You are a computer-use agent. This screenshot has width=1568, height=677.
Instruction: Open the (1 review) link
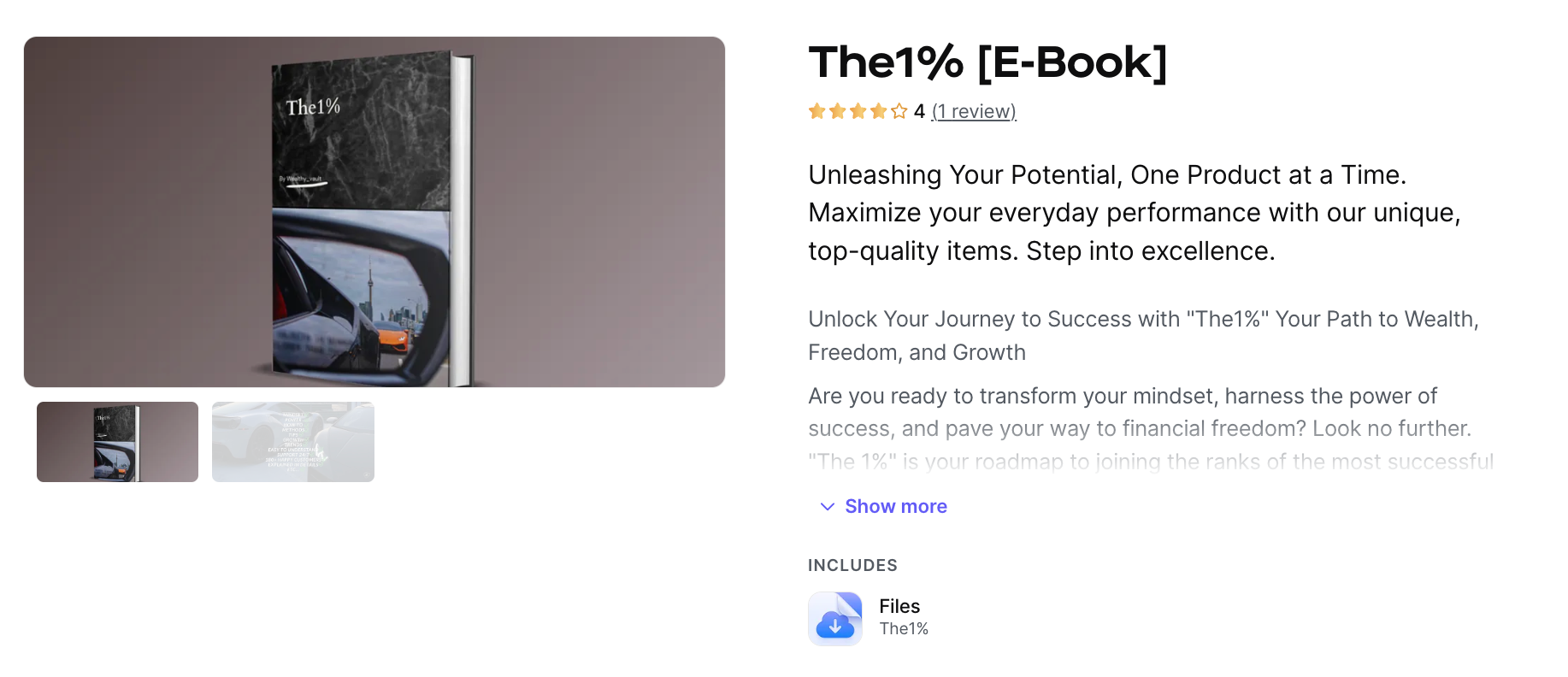click(973, 111)
